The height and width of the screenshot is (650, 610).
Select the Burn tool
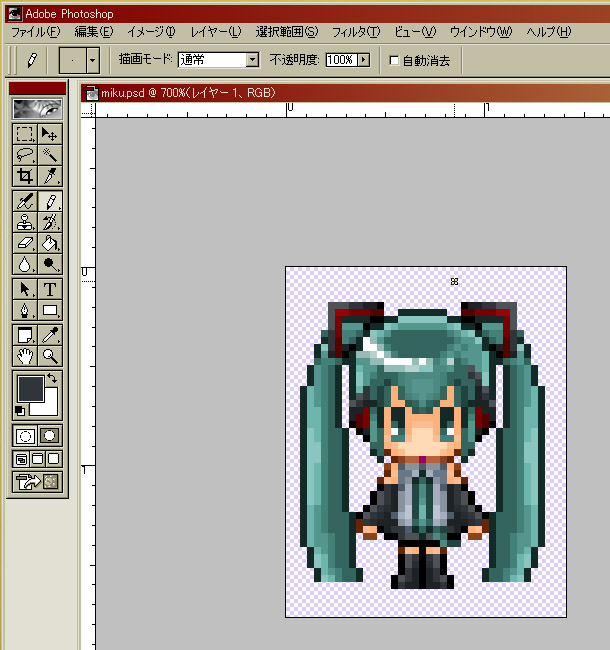click(x=50, y=264)
